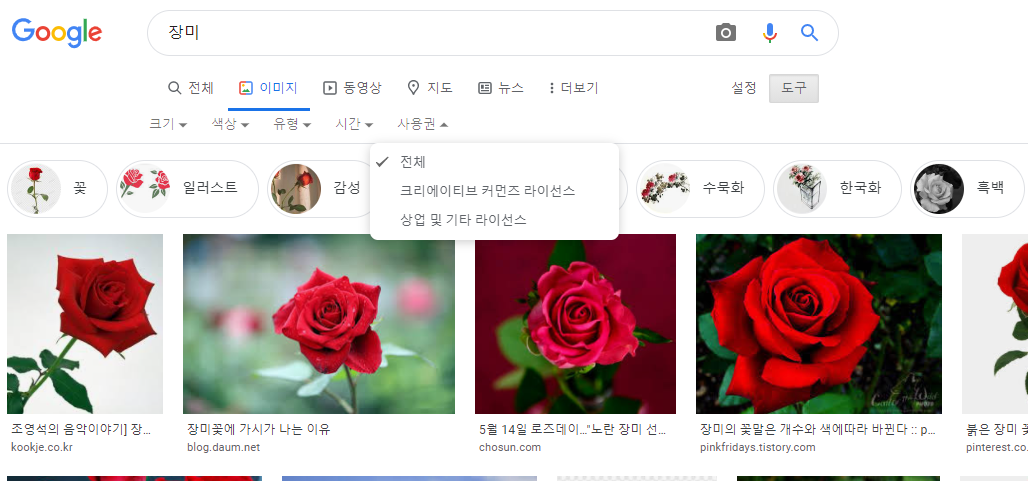Open the 시간 time filter dropdown
The width and height of the screenshot is (1028, 481).
(354, 124)
